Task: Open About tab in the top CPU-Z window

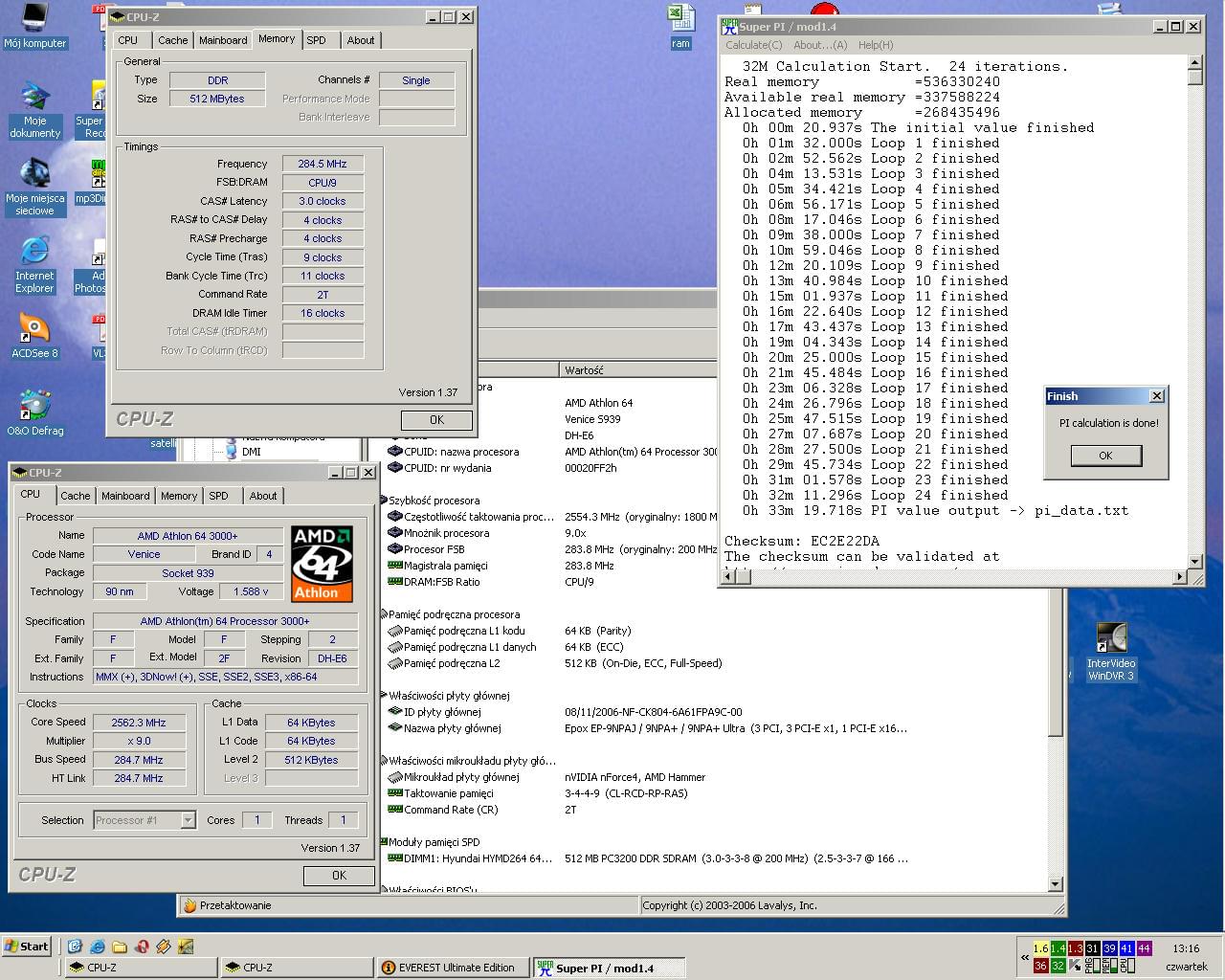Action: (361, 40)
